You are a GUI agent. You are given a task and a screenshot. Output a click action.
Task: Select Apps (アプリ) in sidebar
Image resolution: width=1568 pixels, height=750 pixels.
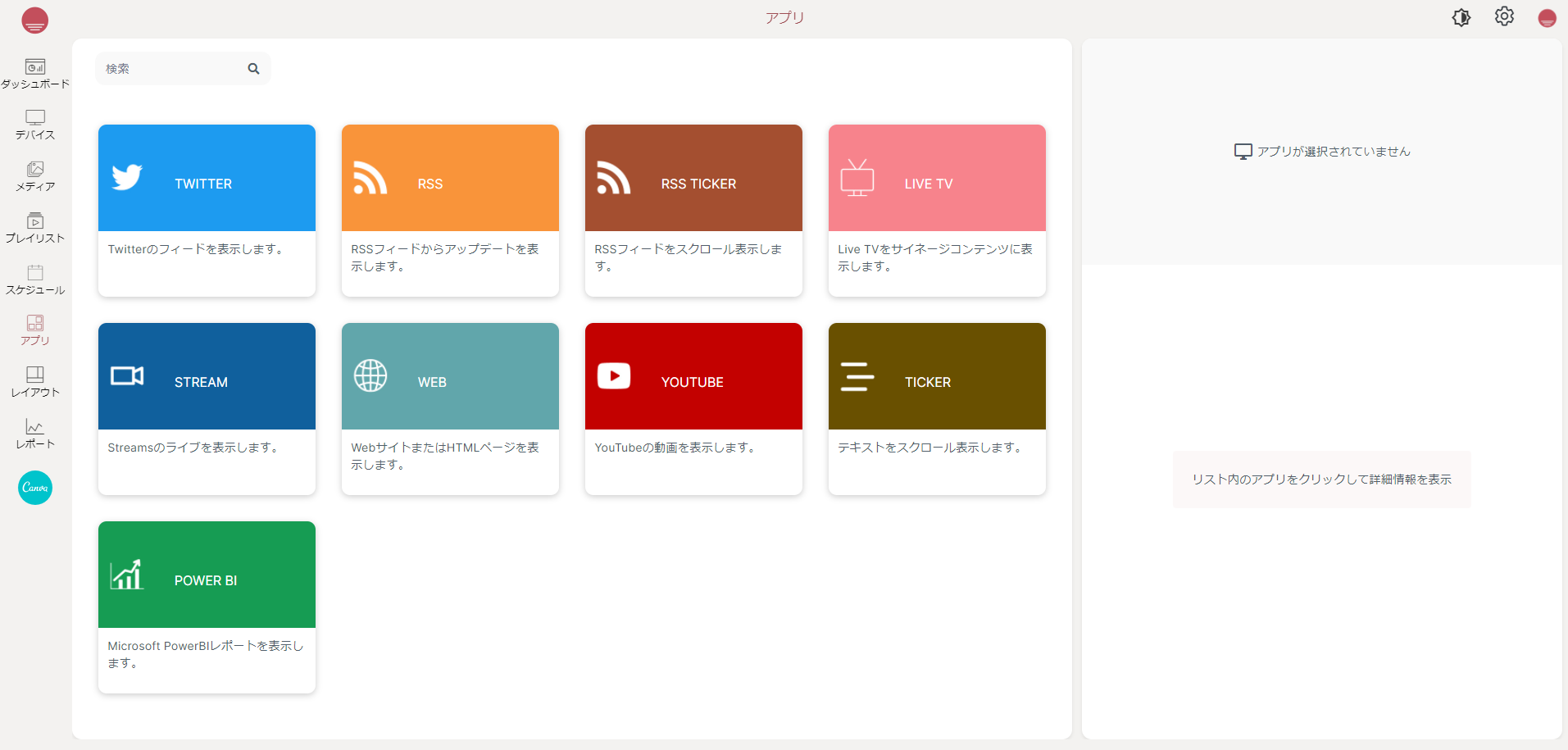click(35, 330)
